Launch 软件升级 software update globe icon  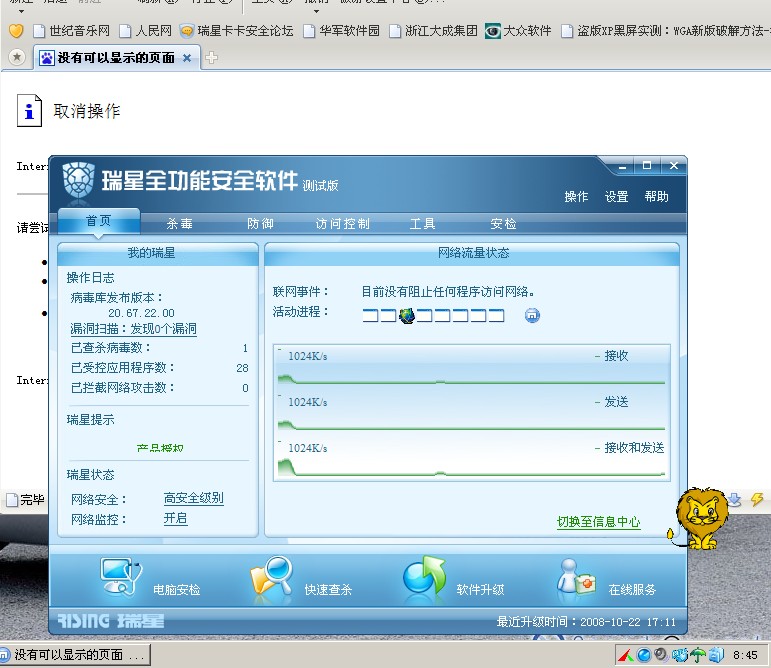tap(424, 575)
